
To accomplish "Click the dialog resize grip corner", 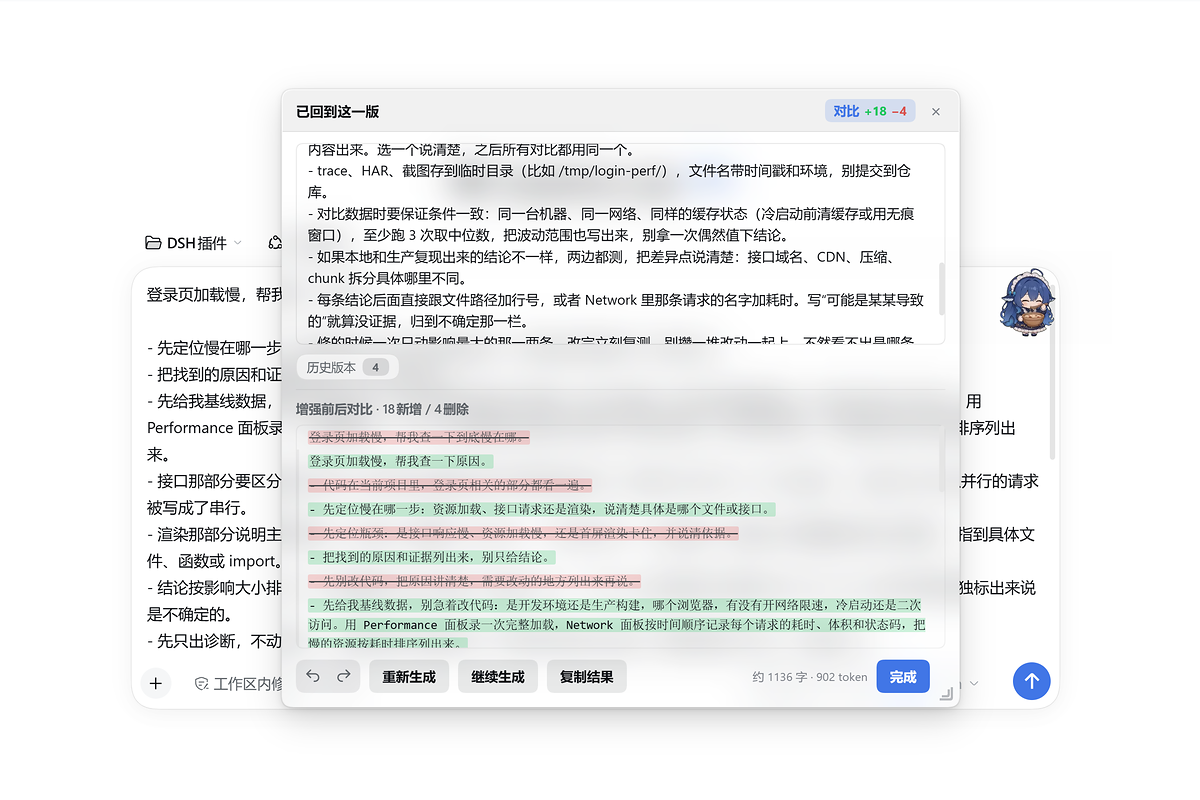I will [x=946, y=694].
